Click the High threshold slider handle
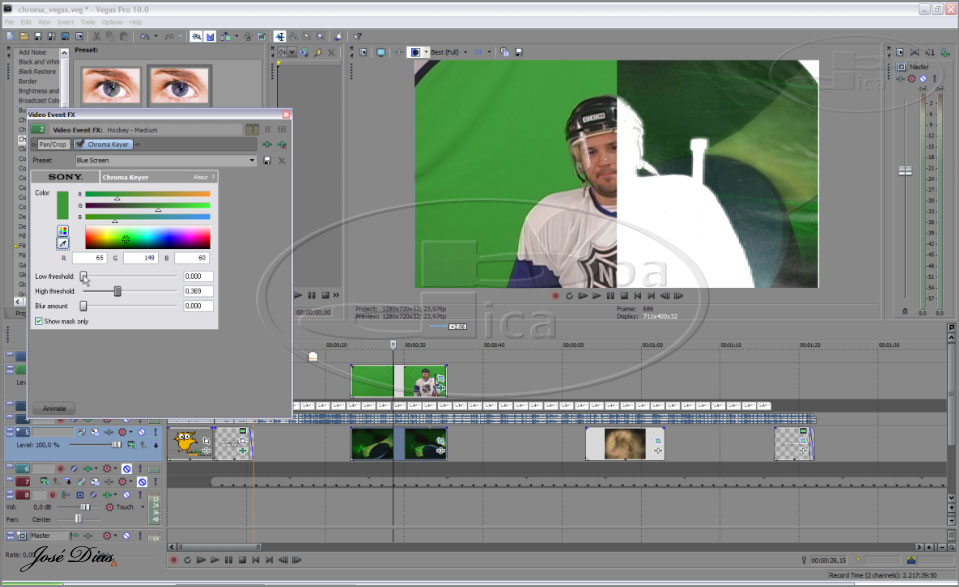 pyautogui.click(x=117, y=291)
